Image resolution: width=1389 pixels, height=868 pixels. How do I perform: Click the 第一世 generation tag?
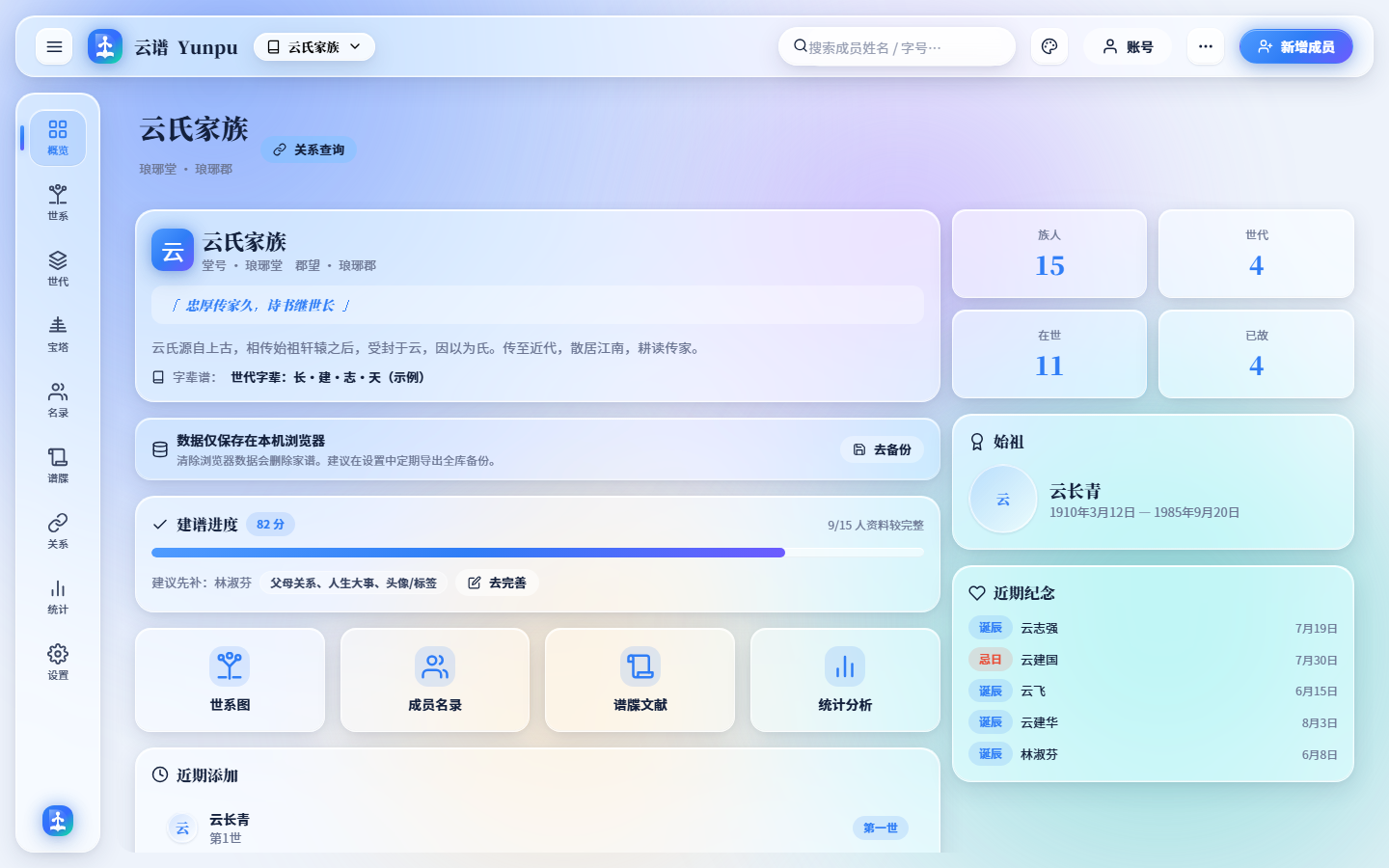880,827
